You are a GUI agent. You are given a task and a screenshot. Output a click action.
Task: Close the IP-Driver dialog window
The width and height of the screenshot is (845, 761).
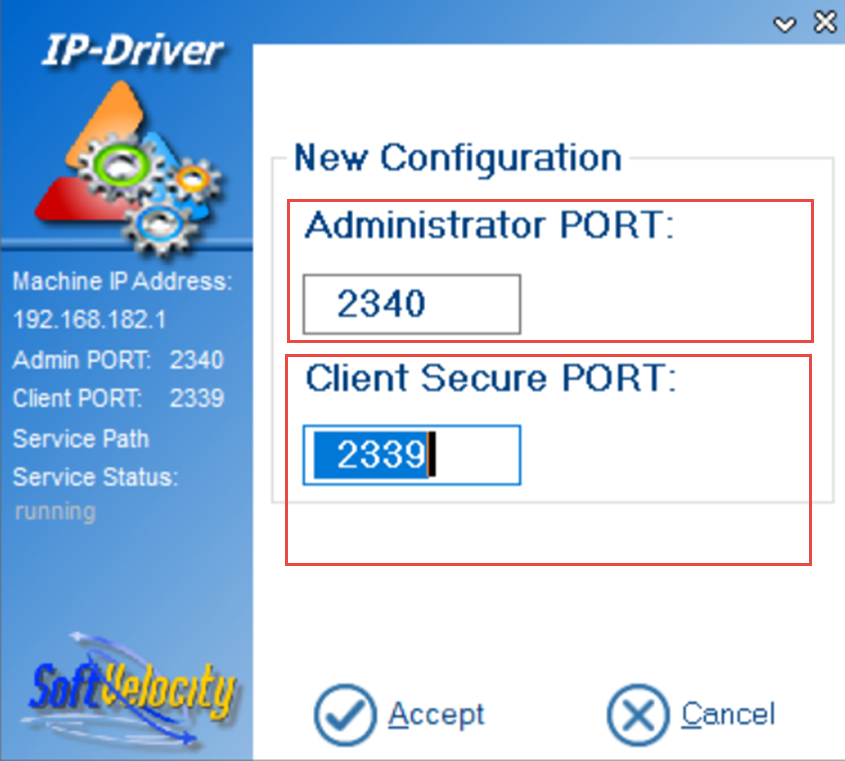824,22
